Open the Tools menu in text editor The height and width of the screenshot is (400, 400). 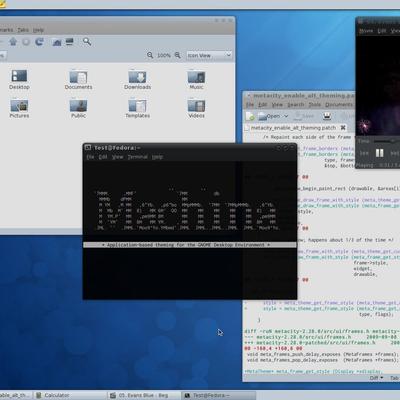pyautogui.click(x=315, y=105)
